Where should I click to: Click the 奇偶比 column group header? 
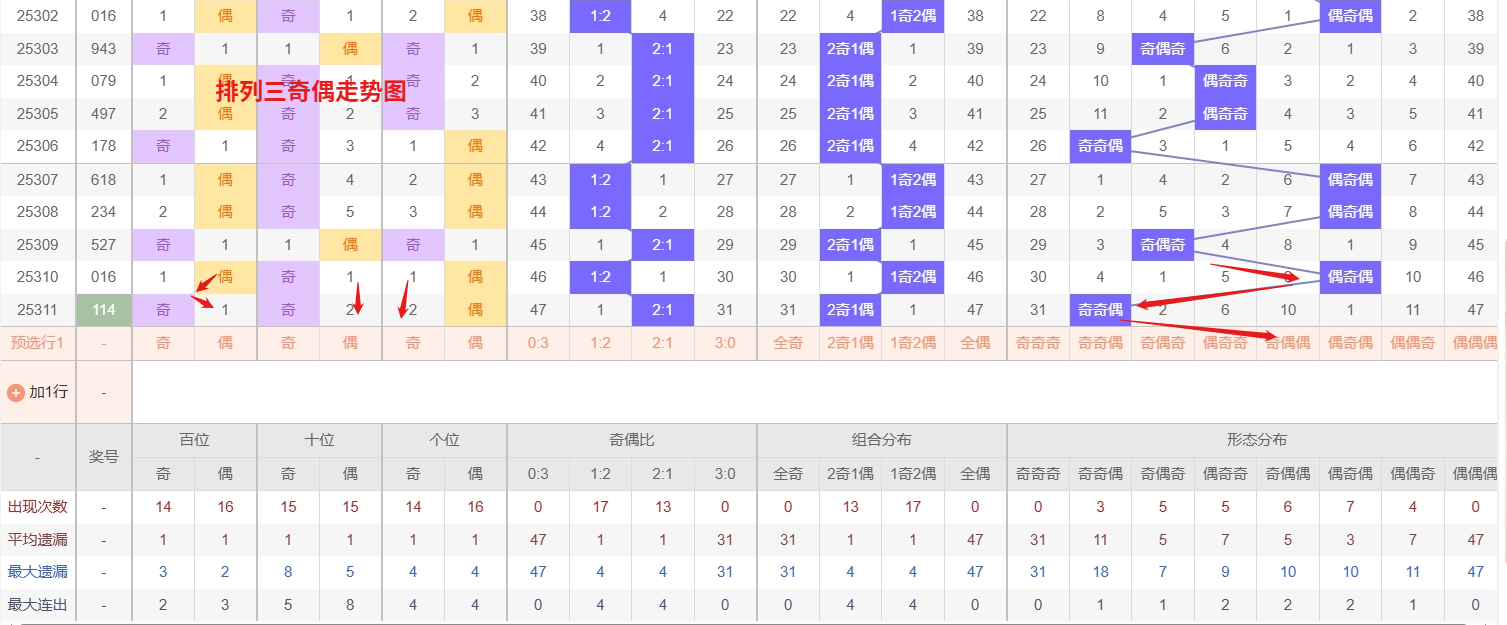coord(632,440)
